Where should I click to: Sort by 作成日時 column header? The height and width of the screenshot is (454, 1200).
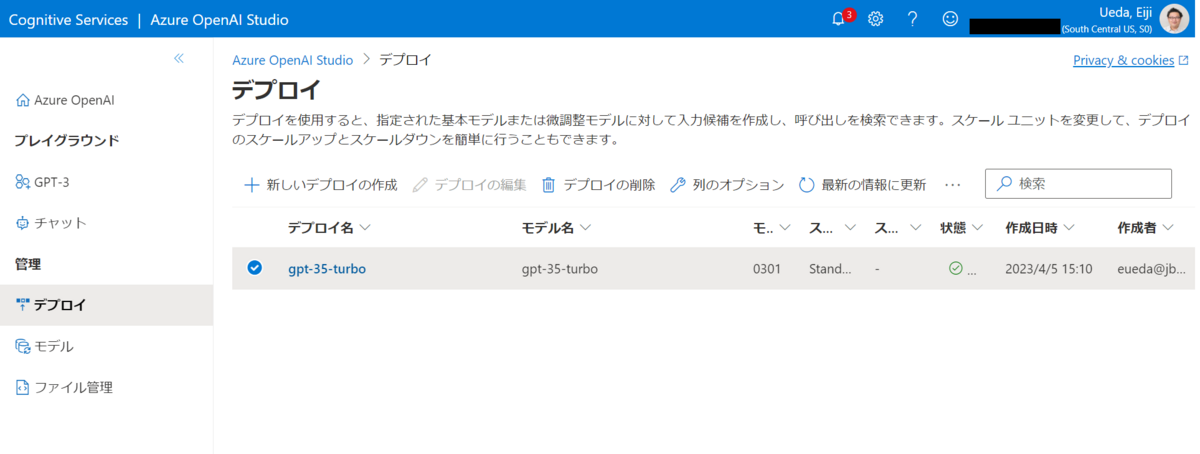click(1040, 228)
